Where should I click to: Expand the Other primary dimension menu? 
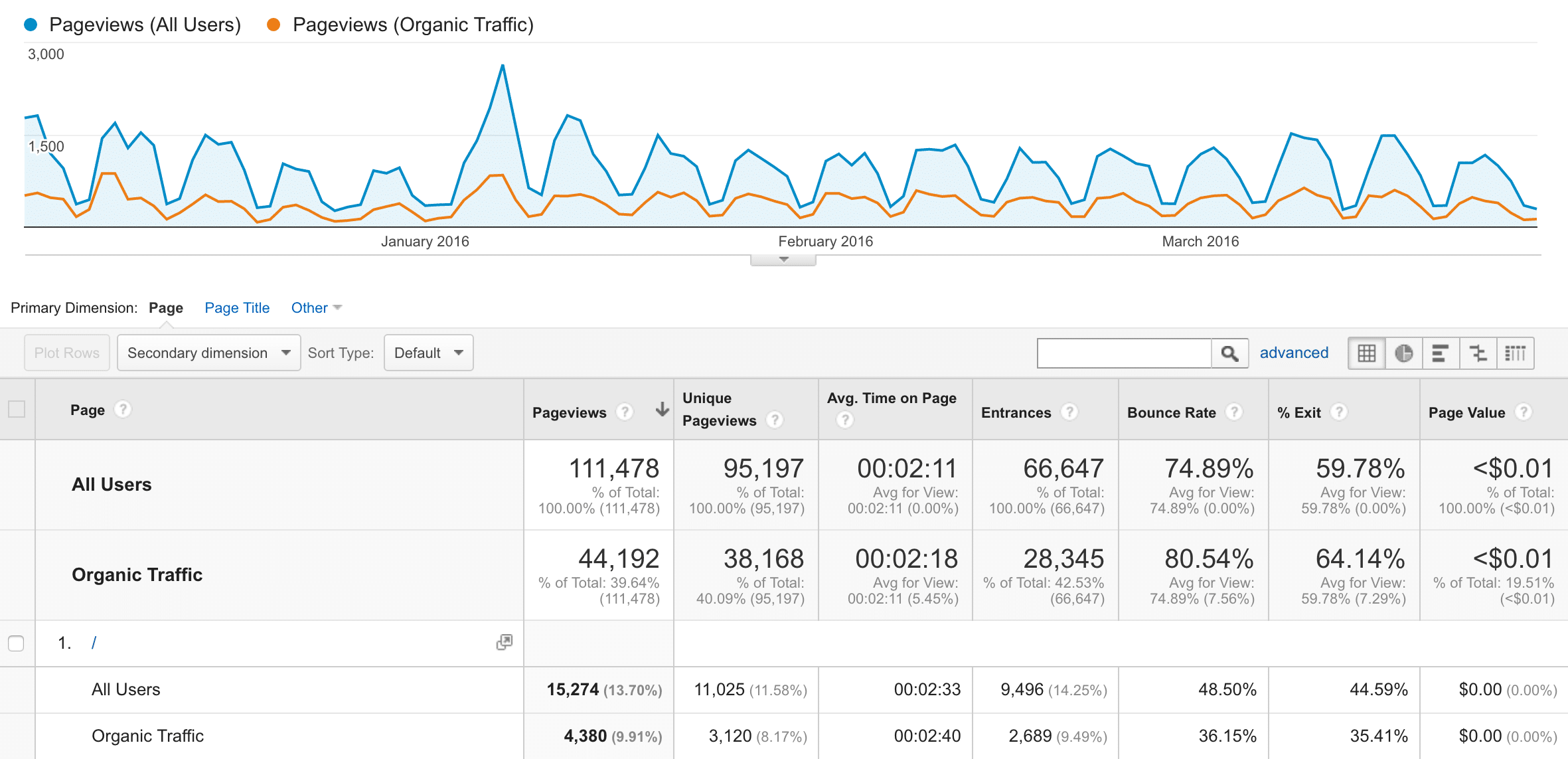[x=315, y=307]
